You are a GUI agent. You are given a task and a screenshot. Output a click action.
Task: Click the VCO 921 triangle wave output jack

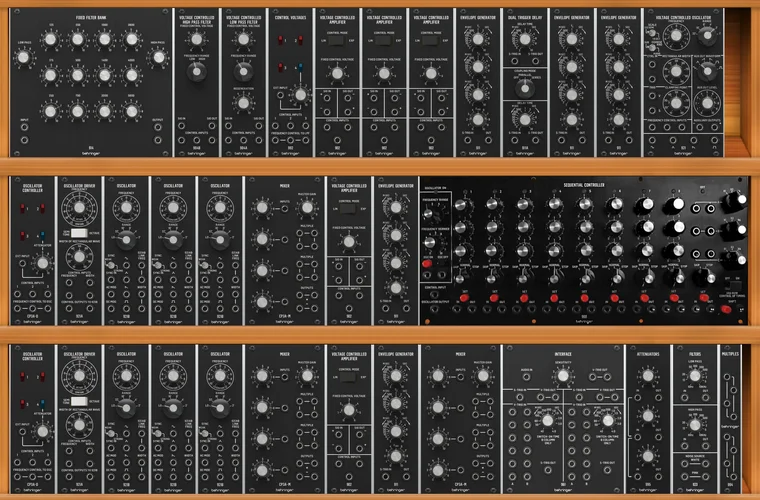[x=672, y=140]
